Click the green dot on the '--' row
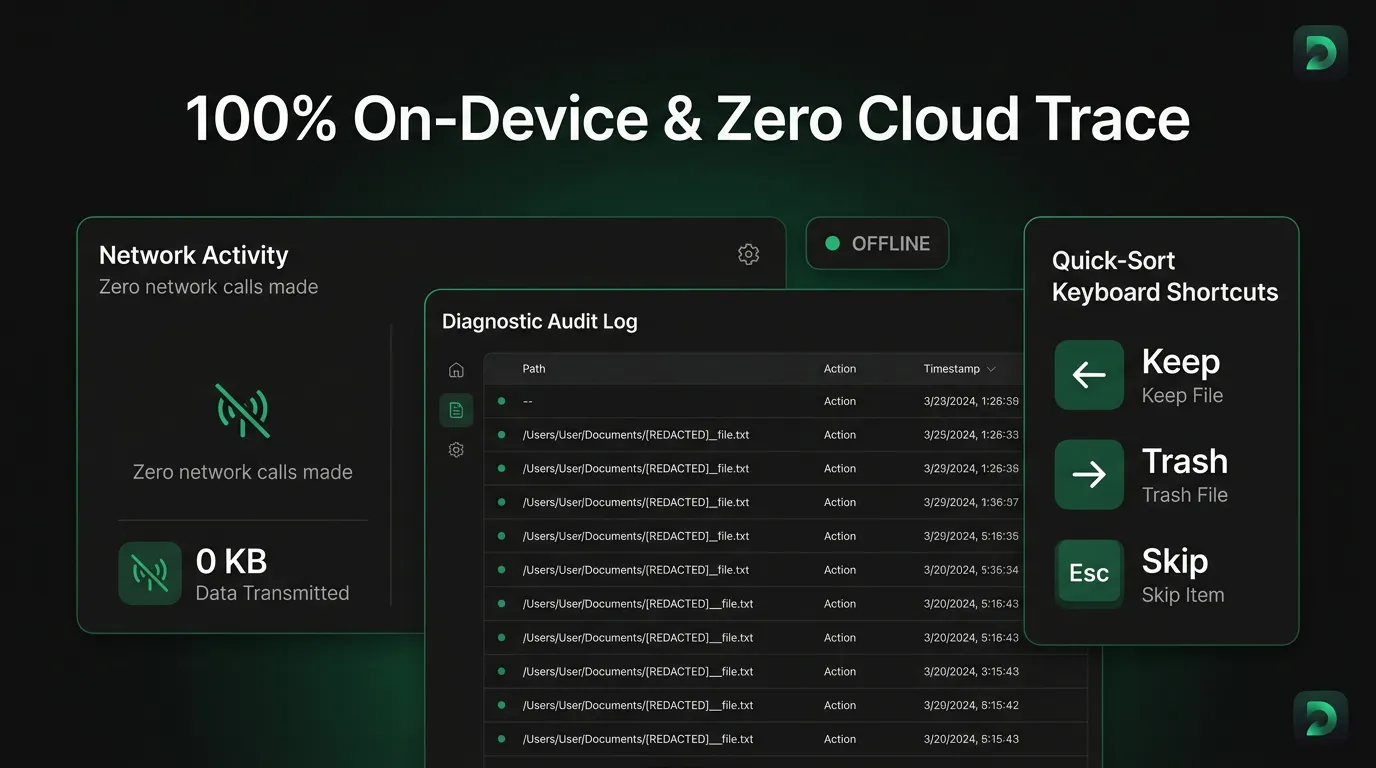 click(x=502, y=401)
